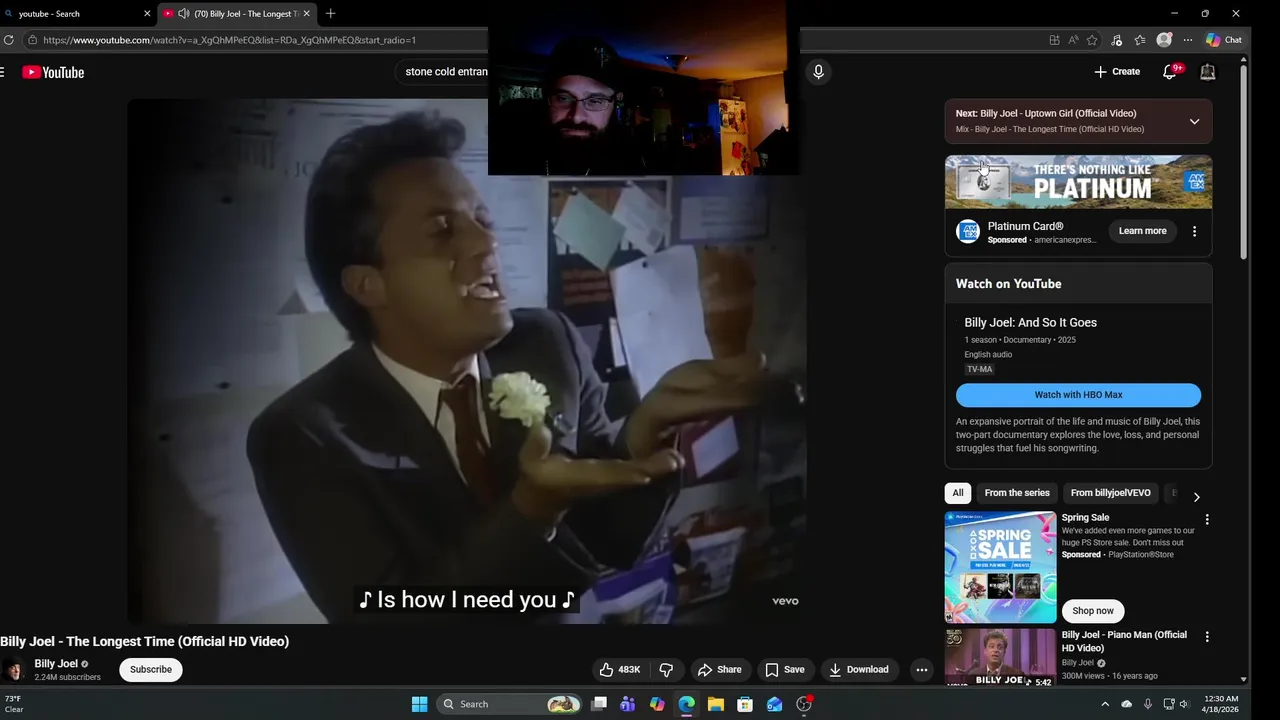Image resolution: width=1280 pixels, height=720 pixels.
Task: Open options menu for Piano Man video
Action: (1207, 637)
